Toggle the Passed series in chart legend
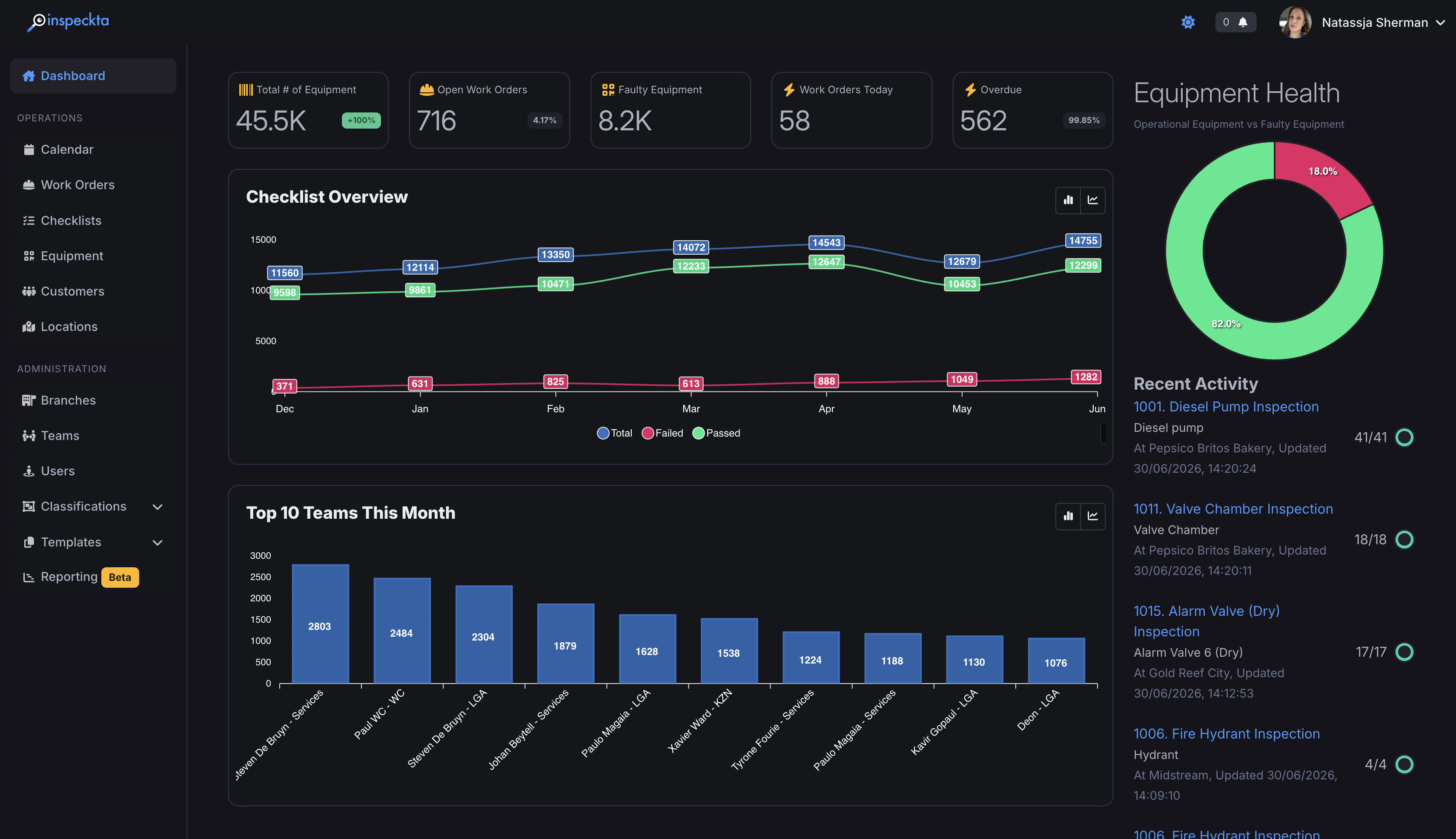The width and height of the screenshot is (1456, 839). tap(716, 433)
